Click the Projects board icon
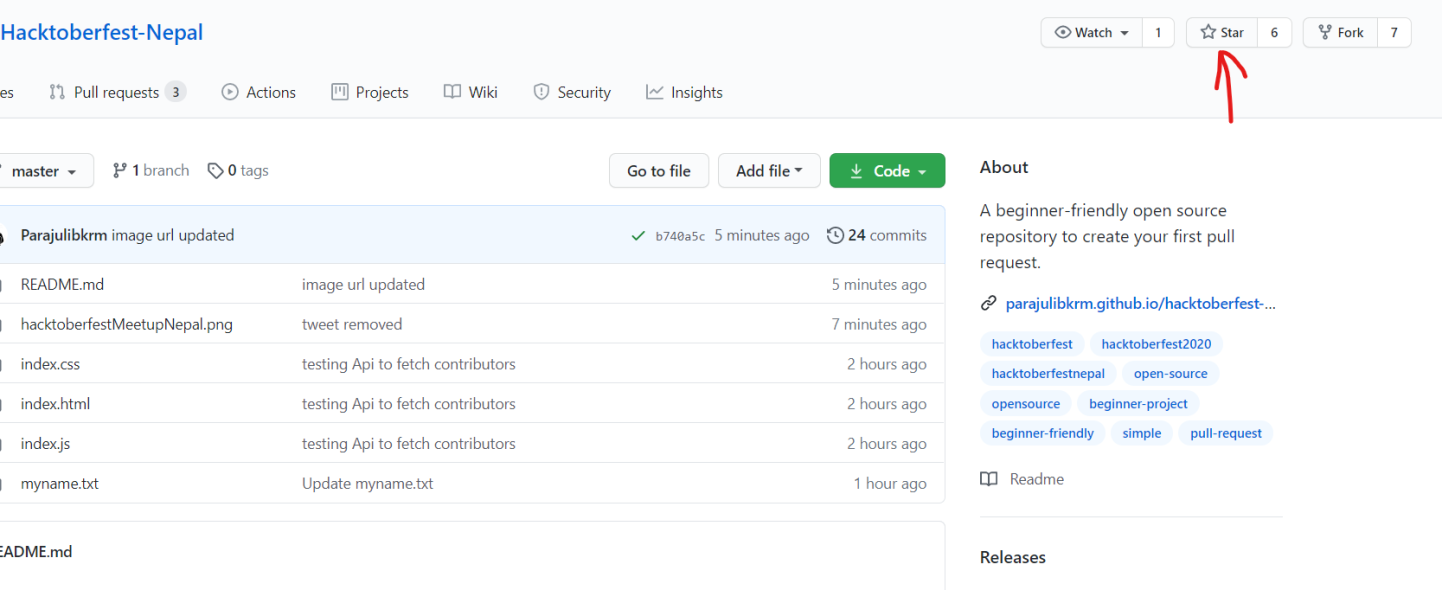Viewport: 1442px width, 590px height. 340,92
